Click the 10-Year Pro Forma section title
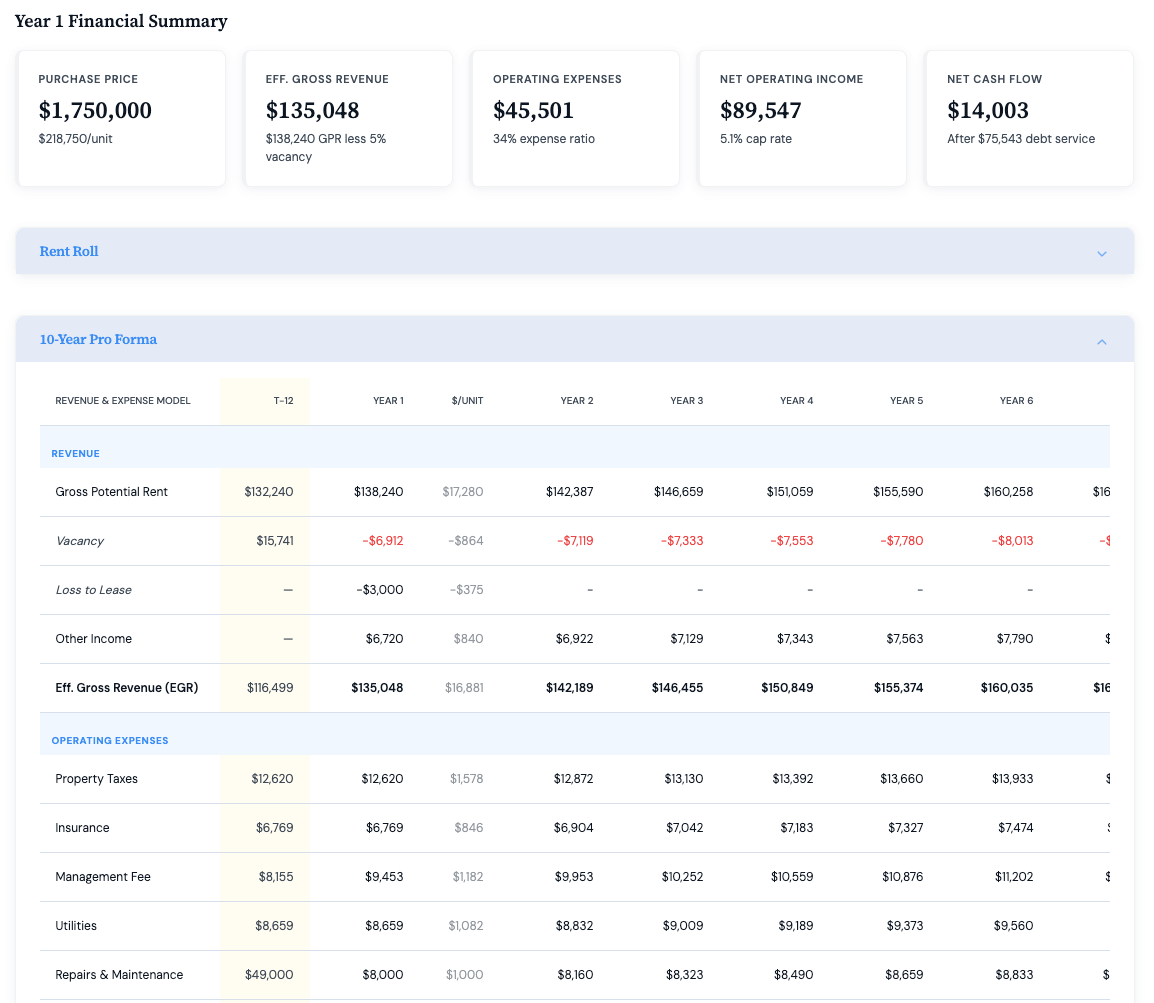Viewport: 1154px width, 1003px height. click(x=98, y=340)
